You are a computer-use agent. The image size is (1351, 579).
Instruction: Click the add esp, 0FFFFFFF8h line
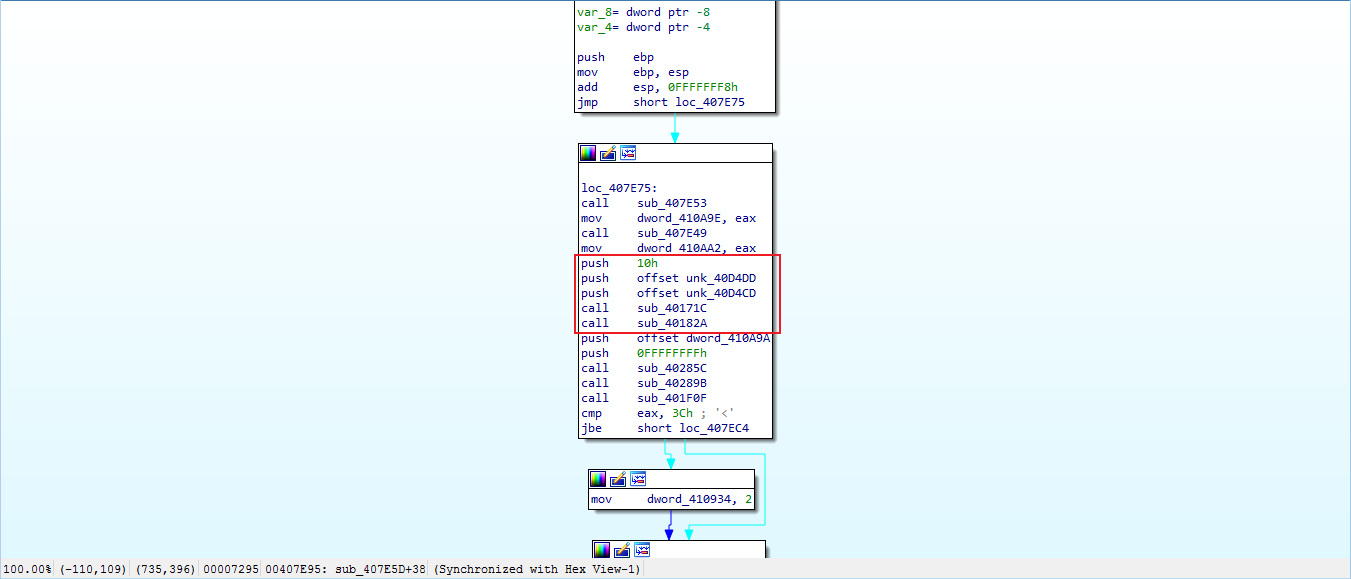point(657,87)
